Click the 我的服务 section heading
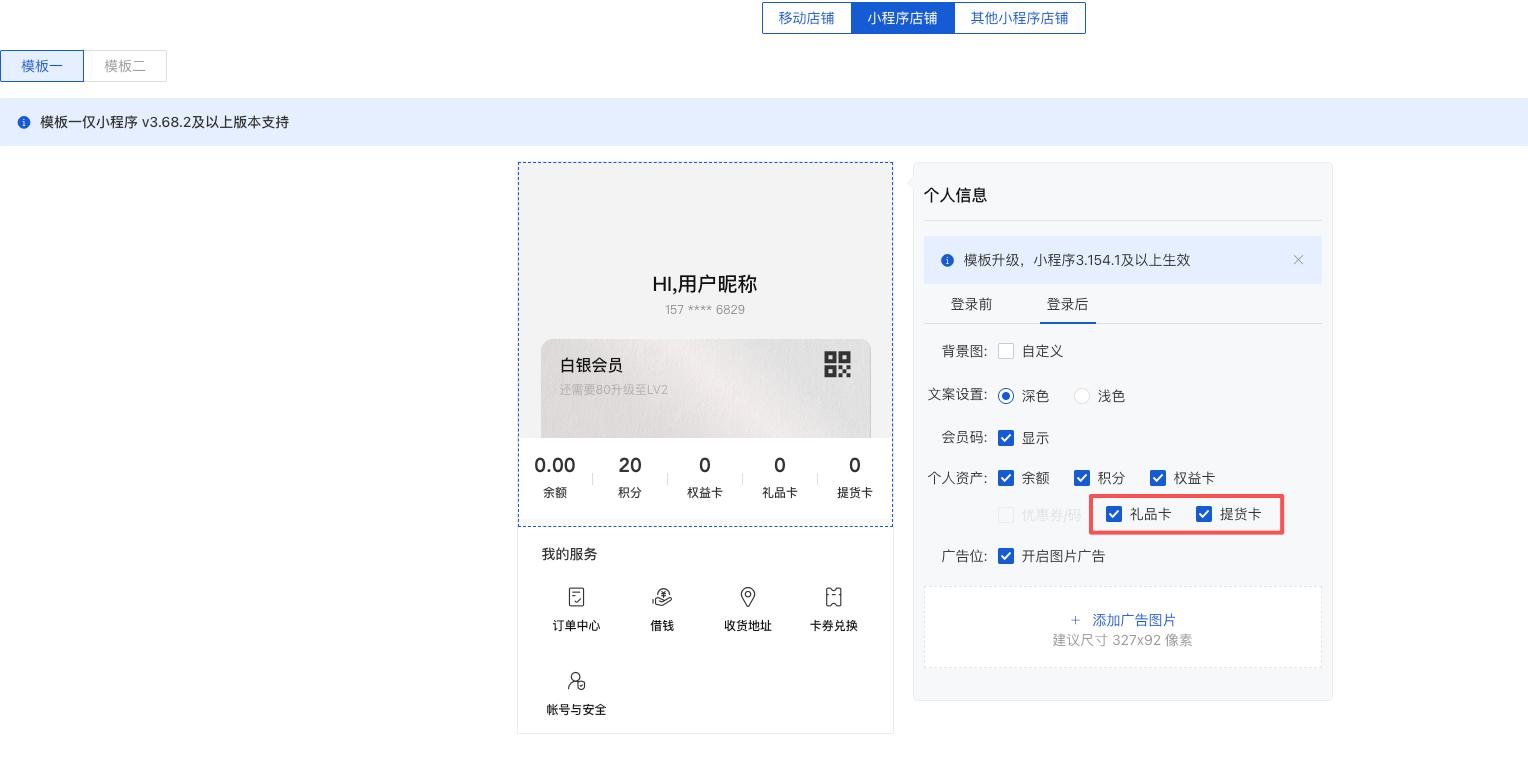This screenshot has width=1528, height=781. point(570,554)
